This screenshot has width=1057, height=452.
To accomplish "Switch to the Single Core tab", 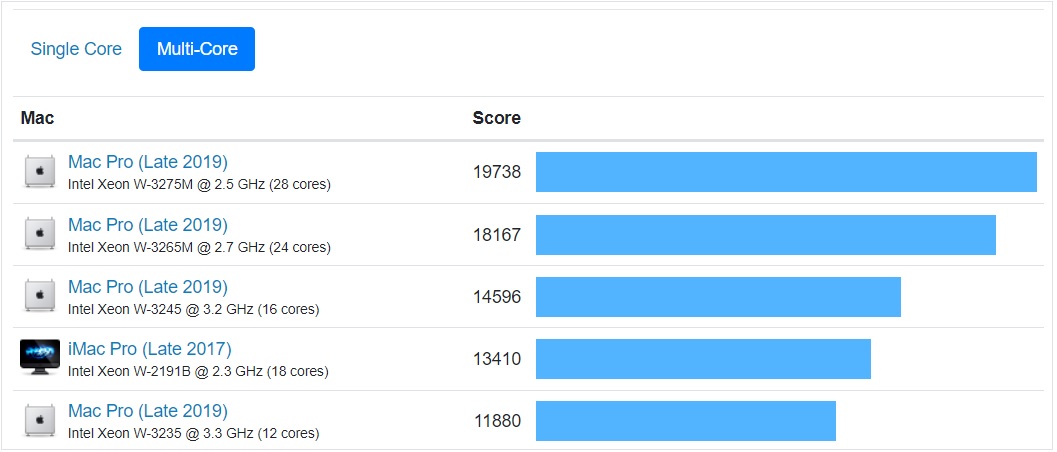I will point(76,49).
